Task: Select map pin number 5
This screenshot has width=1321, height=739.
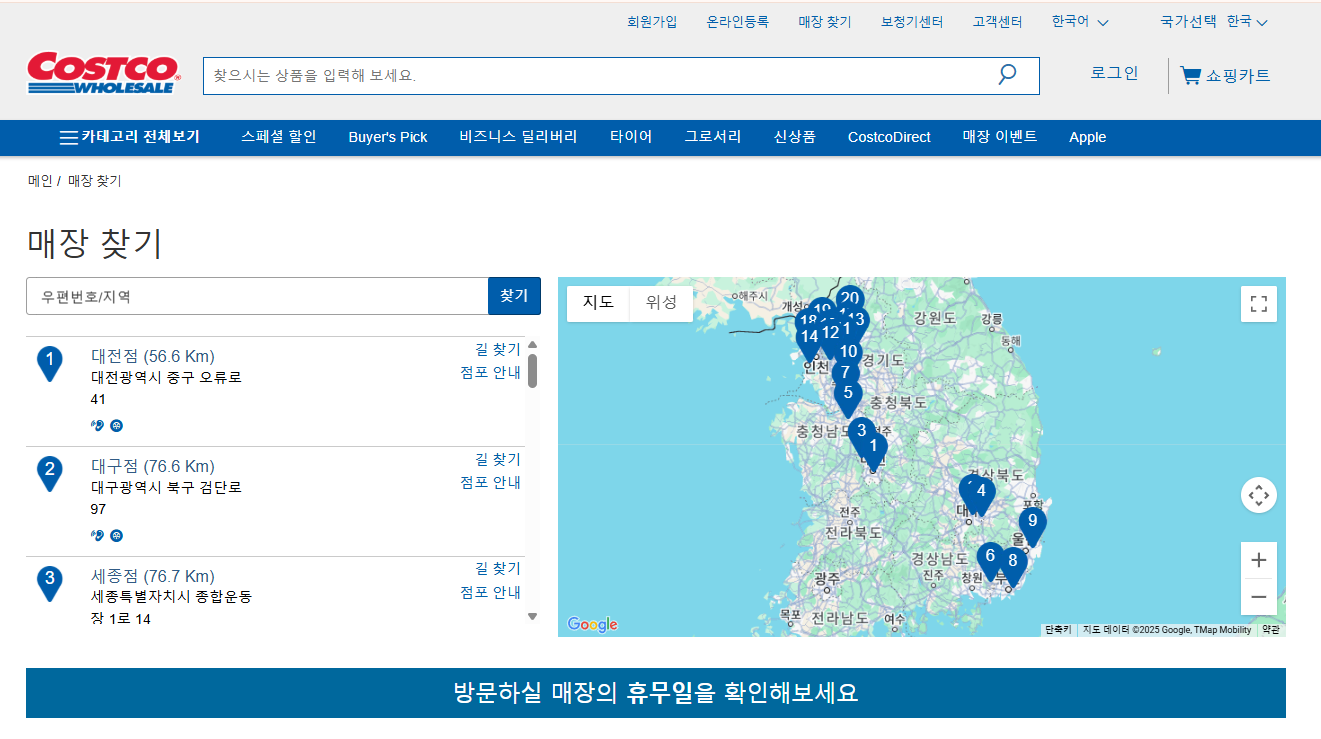Action: tap(848, 398)
